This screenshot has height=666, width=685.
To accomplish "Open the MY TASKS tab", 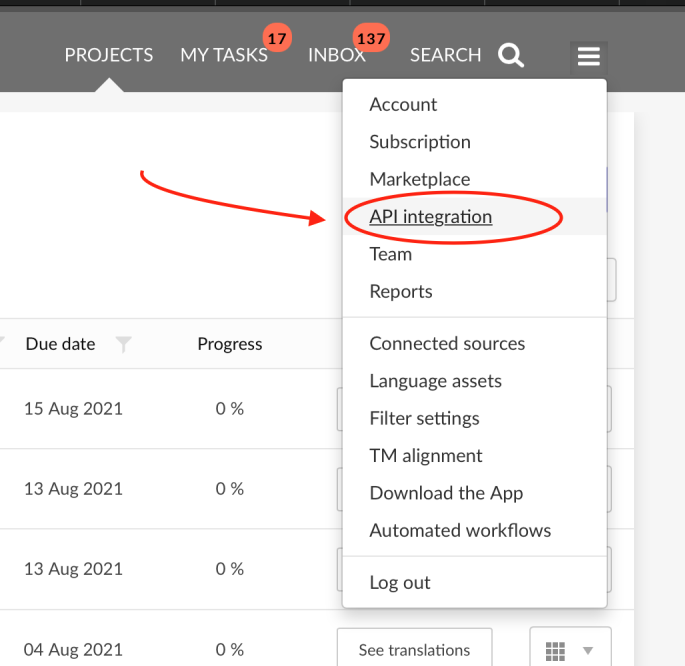I will (x=224, y=55).
